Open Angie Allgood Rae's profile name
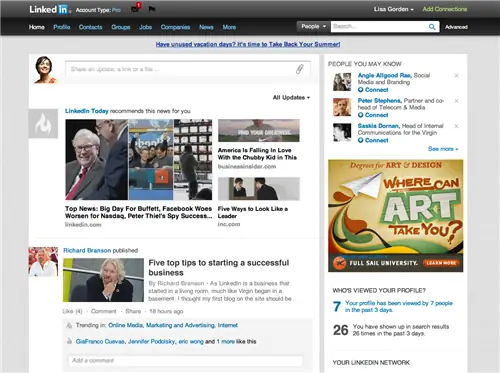 (384, 75)
